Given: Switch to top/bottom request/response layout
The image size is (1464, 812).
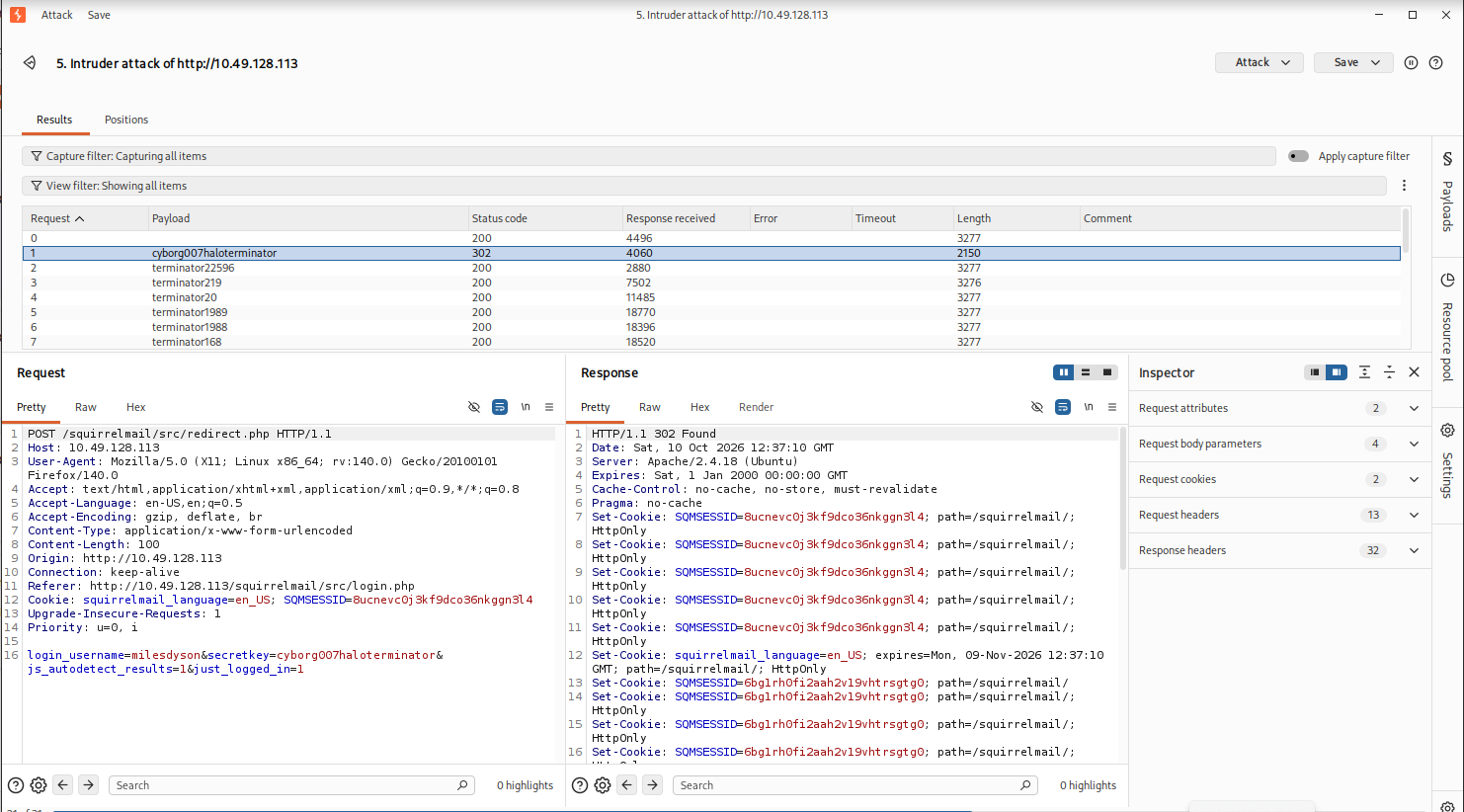Looking at the screenshot, I should click(1086, 372).
